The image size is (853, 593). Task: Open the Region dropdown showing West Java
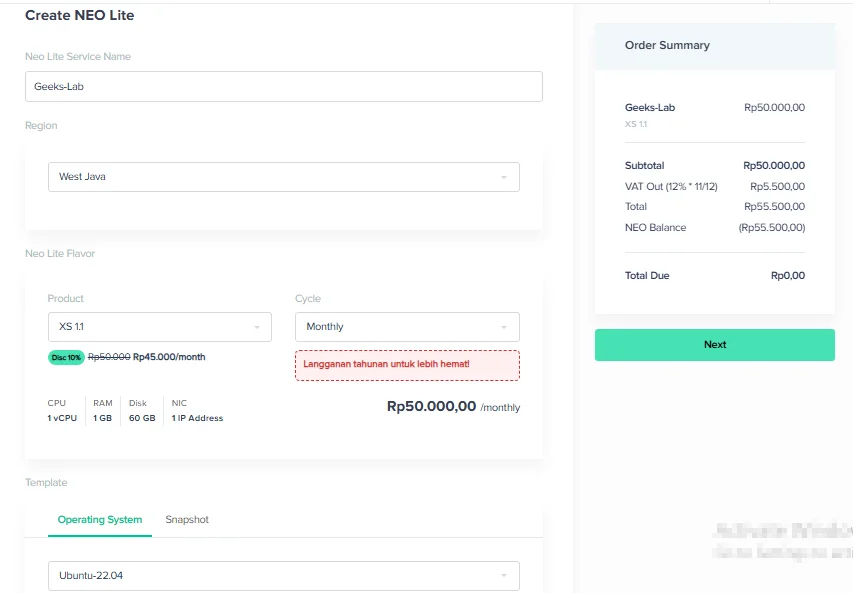[x=283, y=176]
